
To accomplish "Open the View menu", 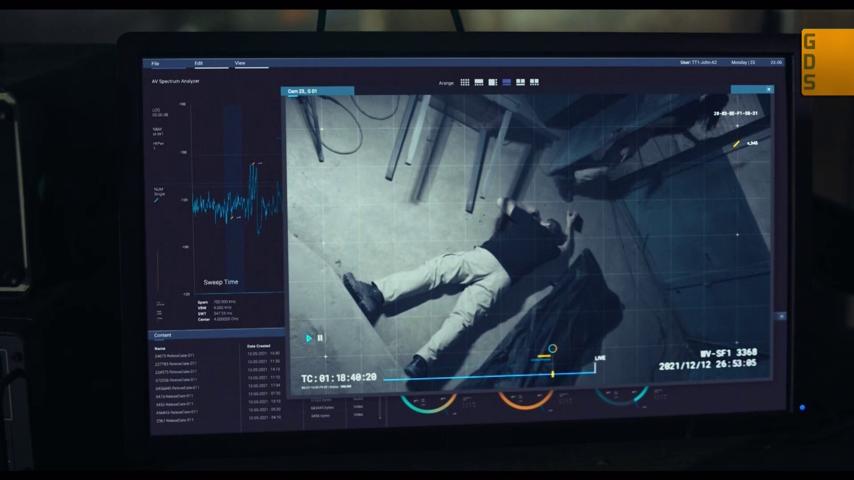I will coord(240,64).
